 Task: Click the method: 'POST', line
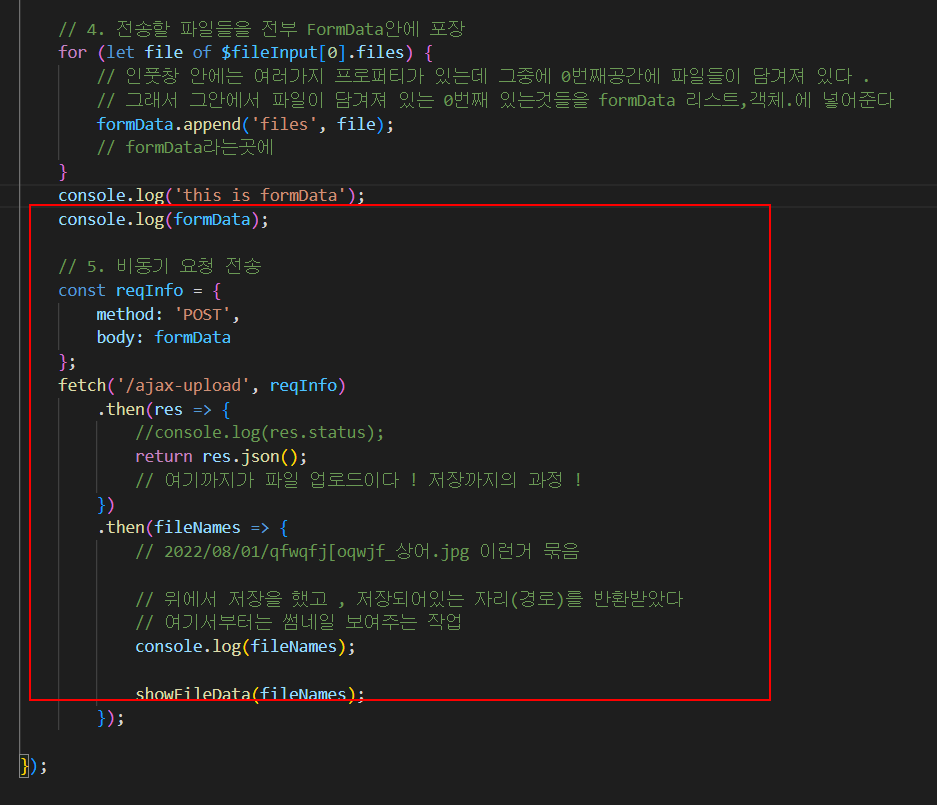(168, 314)
